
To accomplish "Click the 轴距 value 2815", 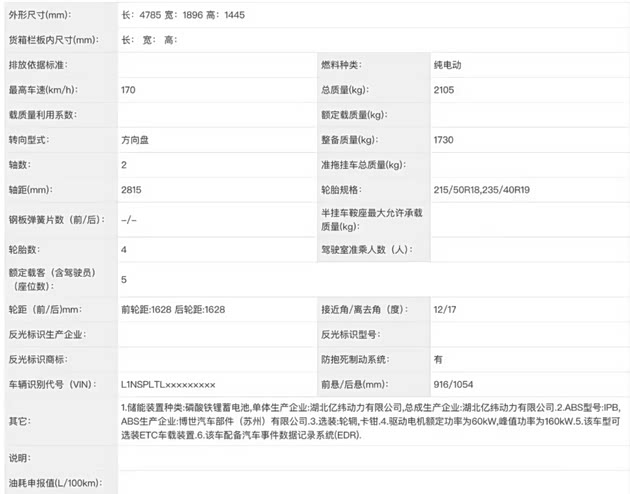I will [131, 188].
